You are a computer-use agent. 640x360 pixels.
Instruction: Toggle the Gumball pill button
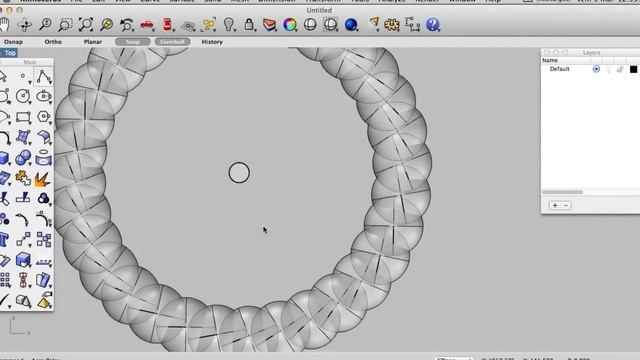click(172, 42)
